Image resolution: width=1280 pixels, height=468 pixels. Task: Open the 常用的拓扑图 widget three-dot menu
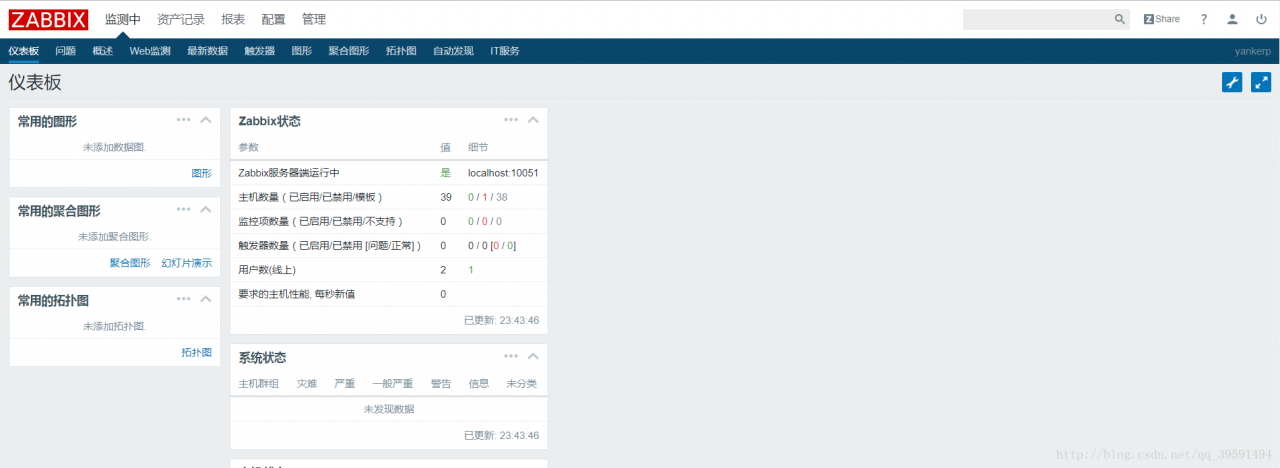coord(184,299)
